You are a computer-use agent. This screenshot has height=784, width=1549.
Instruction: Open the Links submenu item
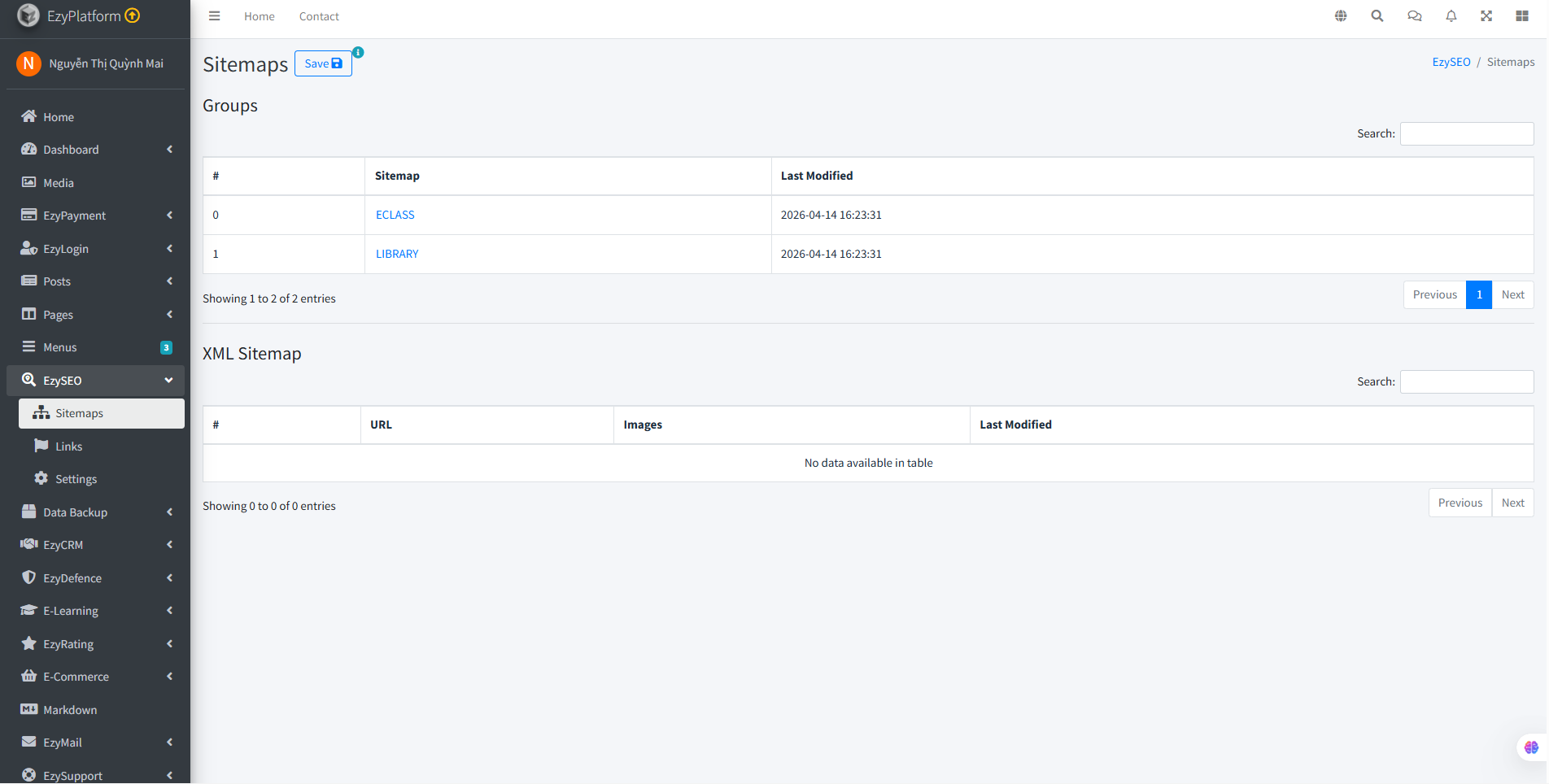click(x=69, y=446)
